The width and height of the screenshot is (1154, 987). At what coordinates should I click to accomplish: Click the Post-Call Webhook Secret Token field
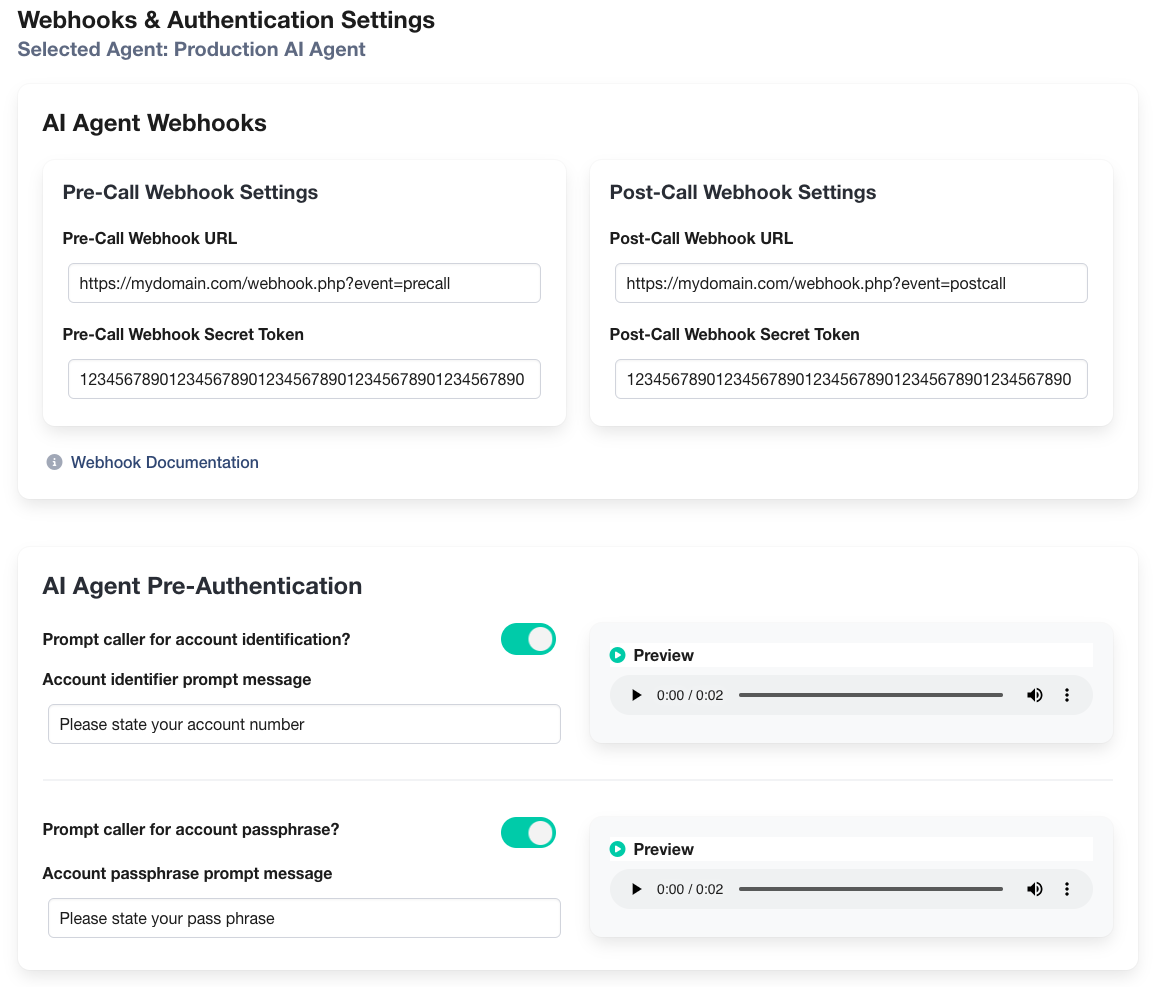click(x=851, y=379)
